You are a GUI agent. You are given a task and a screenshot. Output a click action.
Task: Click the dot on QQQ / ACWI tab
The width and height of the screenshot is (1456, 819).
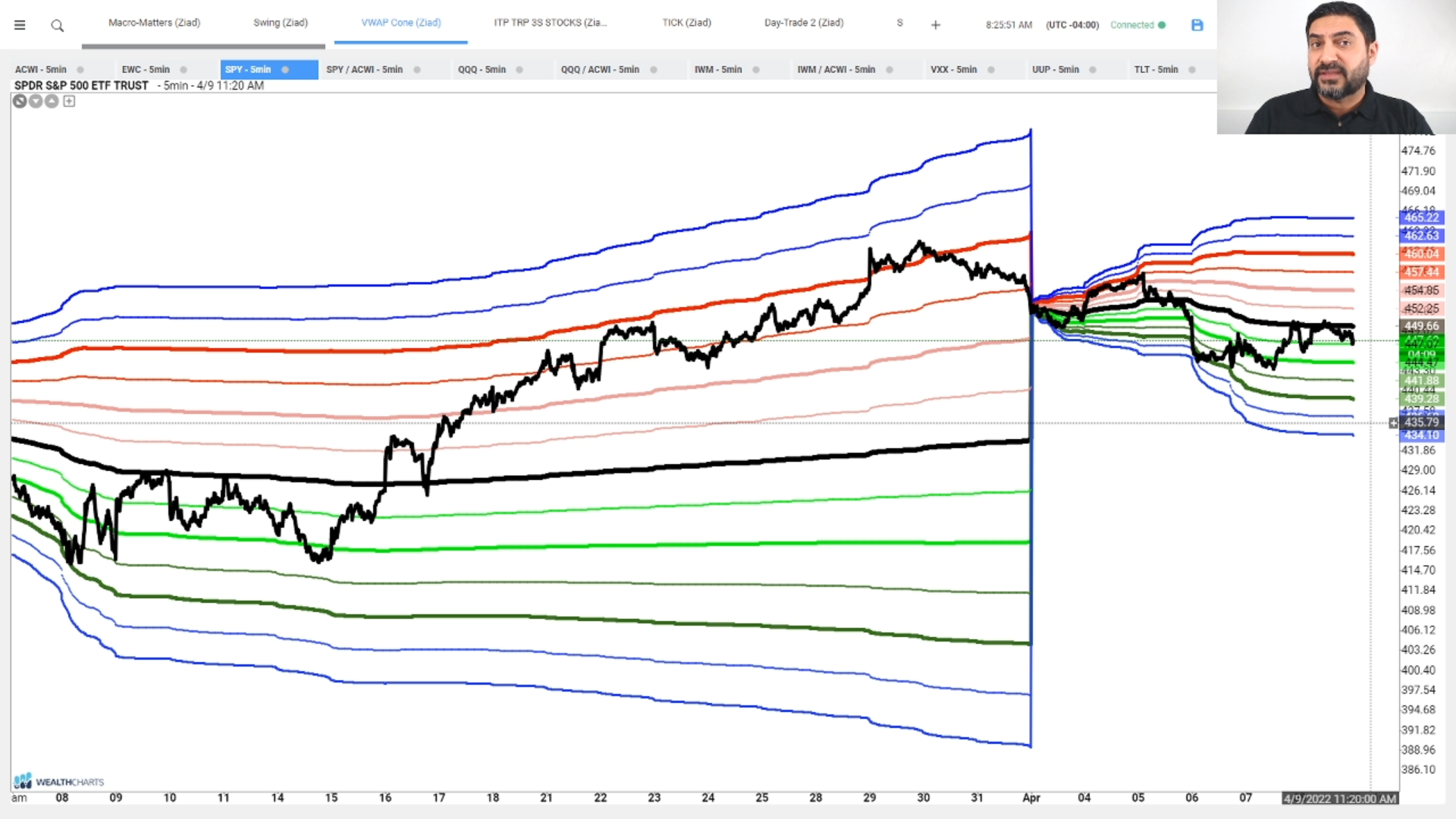point(654,70)
